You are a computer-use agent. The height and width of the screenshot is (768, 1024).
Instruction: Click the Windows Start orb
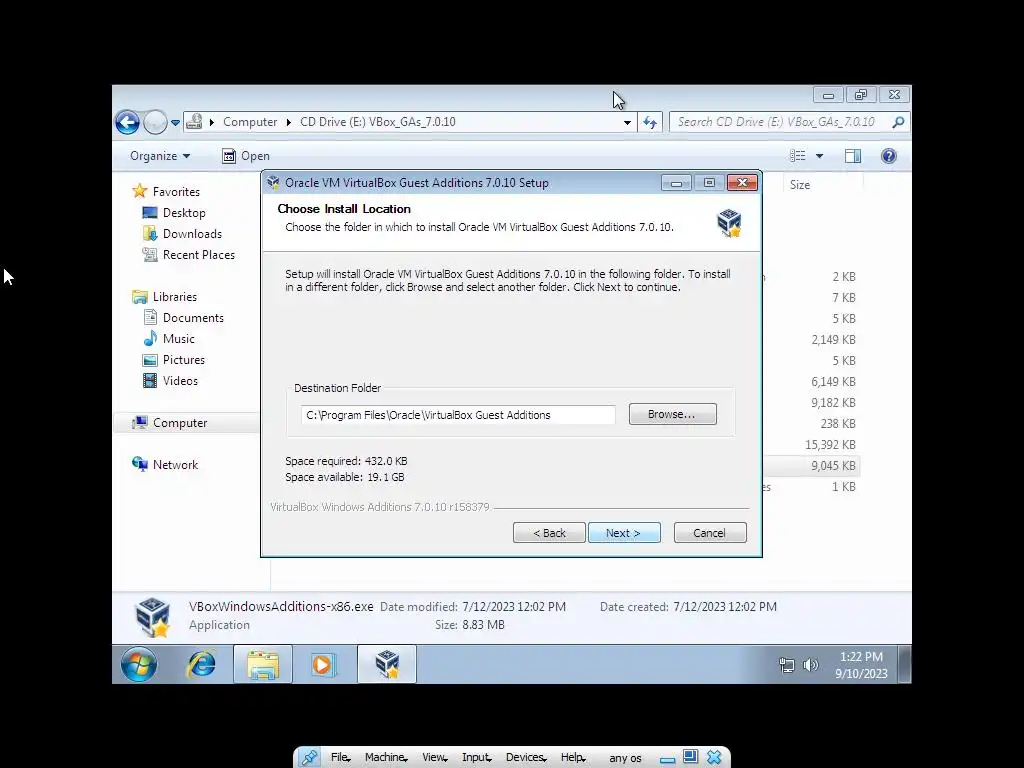point(138,664)
